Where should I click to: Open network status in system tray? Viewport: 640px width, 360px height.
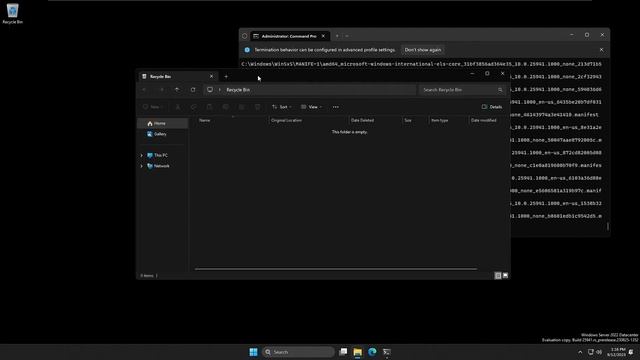[x=591, y=352]
